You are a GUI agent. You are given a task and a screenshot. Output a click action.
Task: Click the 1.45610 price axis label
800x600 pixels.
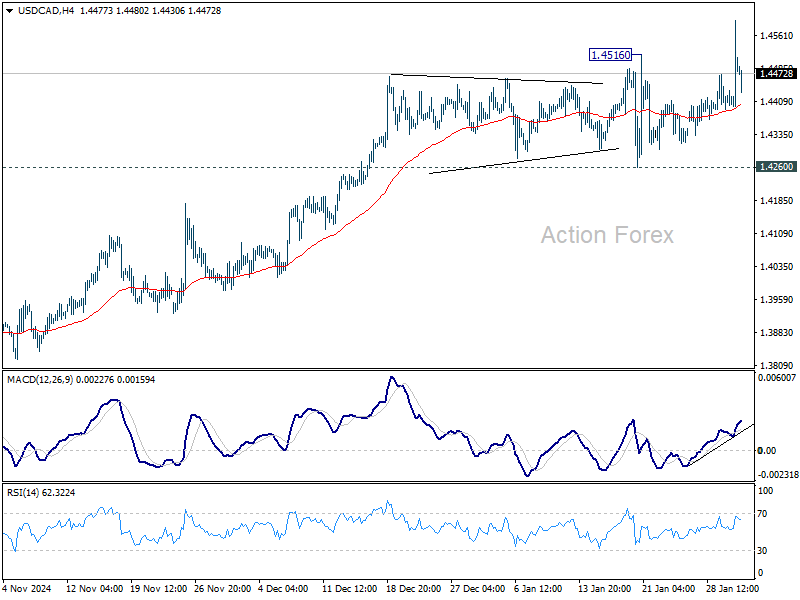777,36
